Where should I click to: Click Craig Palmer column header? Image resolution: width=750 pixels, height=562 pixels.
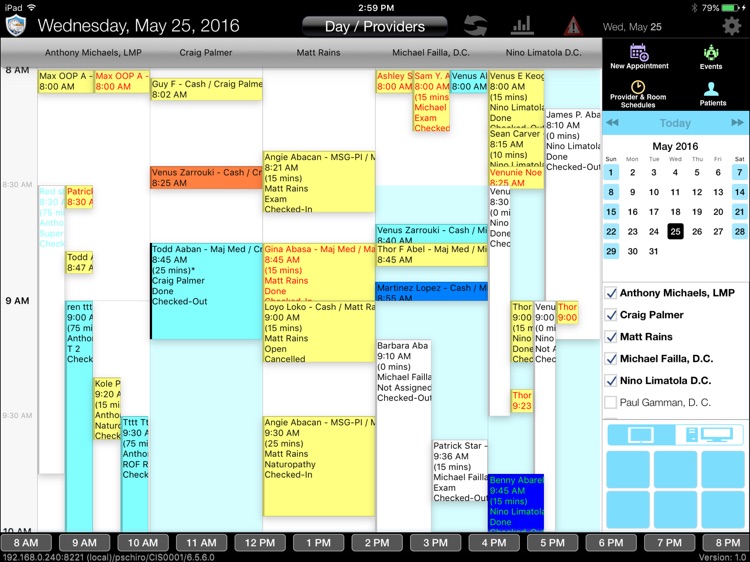tap(206, 53)
